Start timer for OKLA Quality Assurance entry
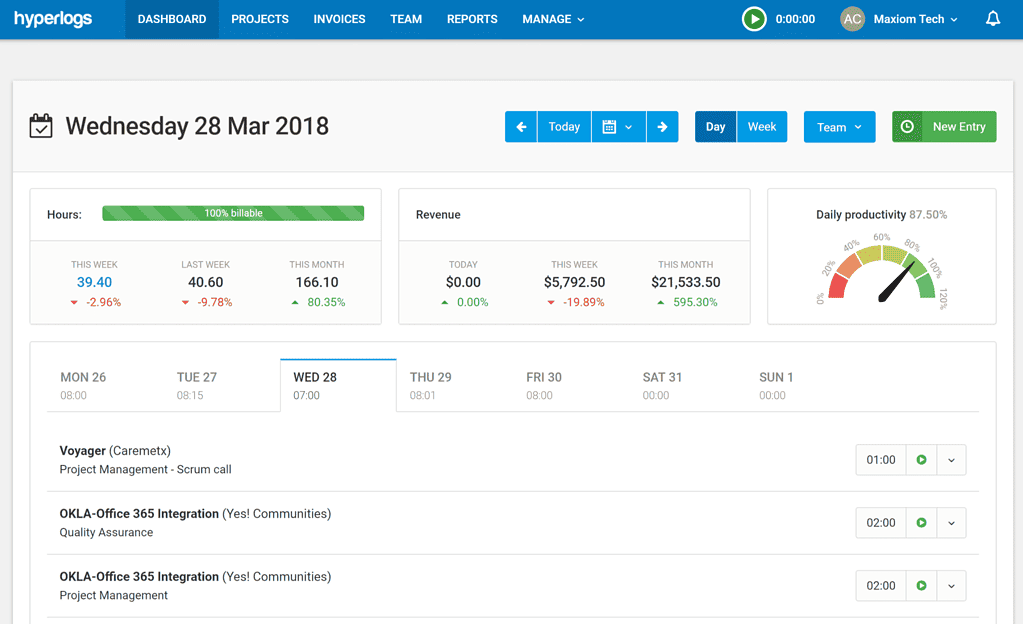 click(921, 523)
